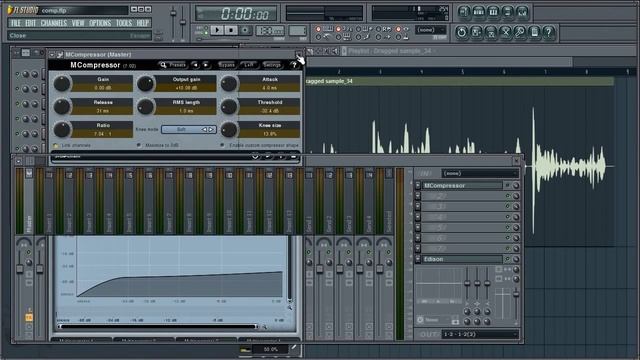The image size is (640, 360).
Task: Toggle MCompressor effect slot enable switch
Action: pyautogui.click(x=508, y=185)
